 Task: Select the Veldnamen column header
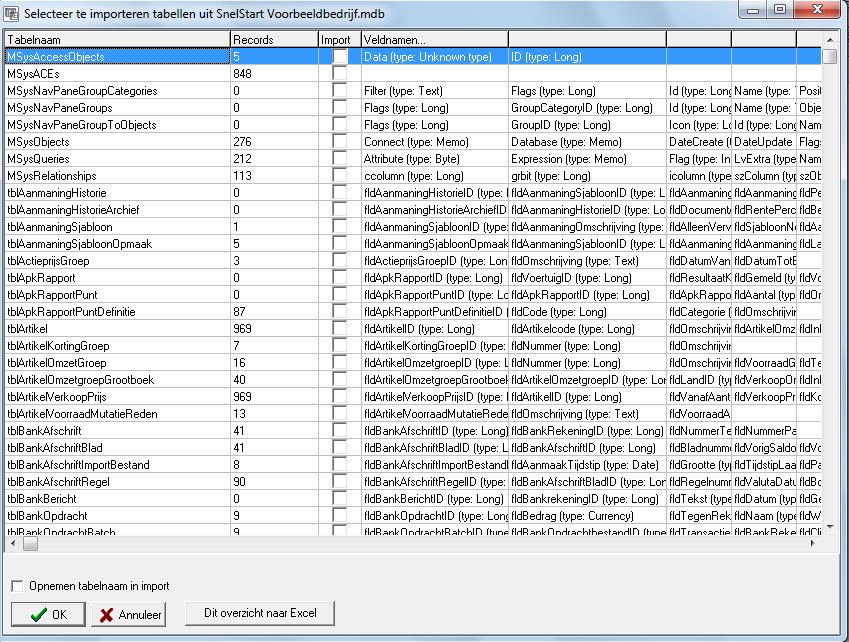434,40
